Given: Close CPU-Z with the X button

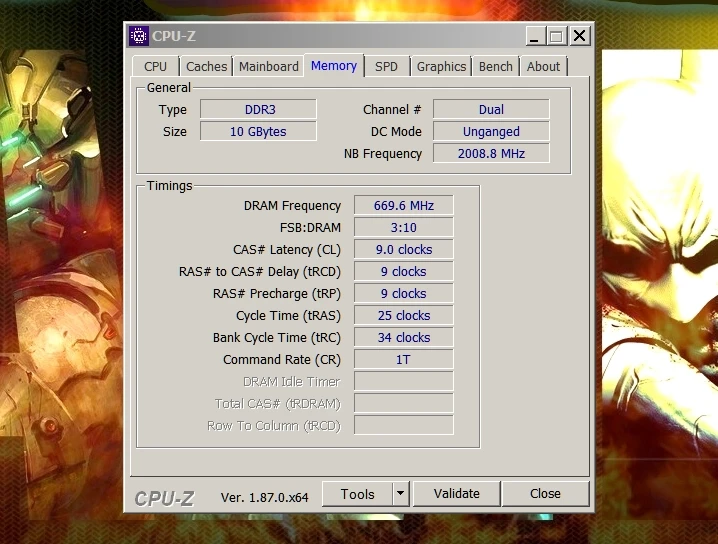Looking at the screenshot, I should point(579,36).
